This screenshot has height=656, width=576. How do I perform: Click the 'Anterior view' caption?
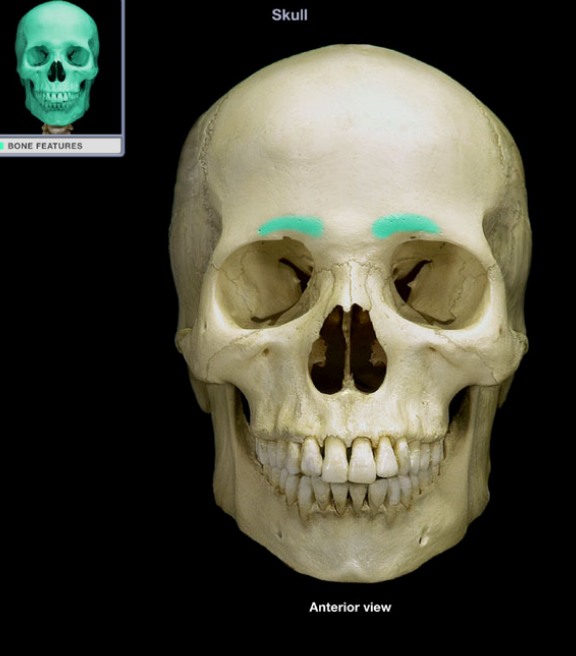[x=350, y=607]
